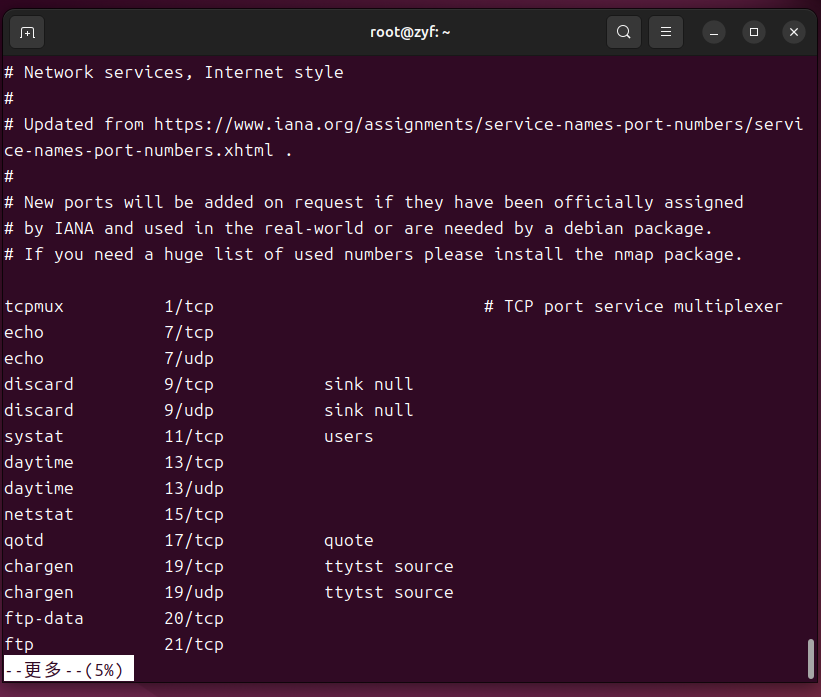Screen dimensions: 821x697
Task: Click the 'TCP port service multiplexer' comment
Action: 643,306
